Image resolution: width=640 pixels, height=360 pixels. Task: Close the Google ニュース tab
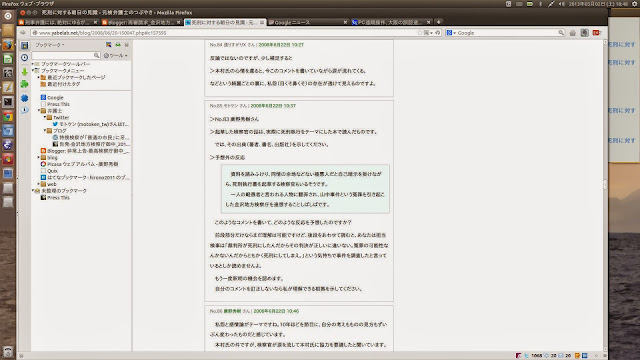coord(345,22)
